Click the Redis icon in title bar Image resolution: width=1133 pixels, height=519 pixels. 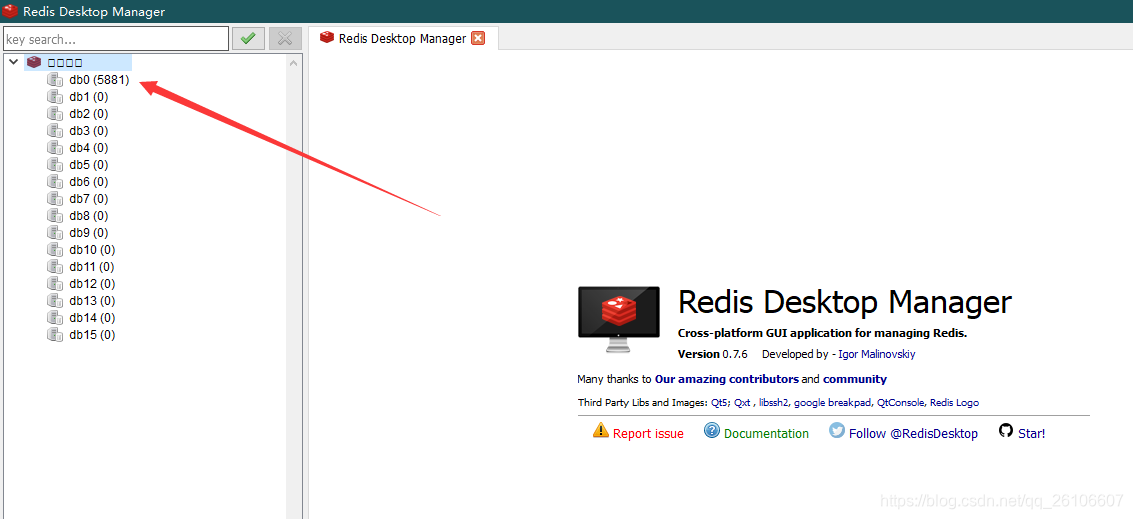10,12
